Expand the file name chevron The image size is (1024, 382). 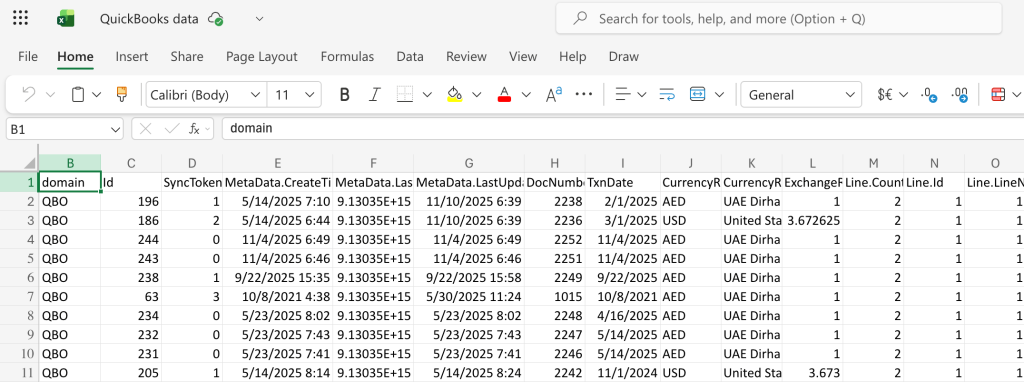259,19
